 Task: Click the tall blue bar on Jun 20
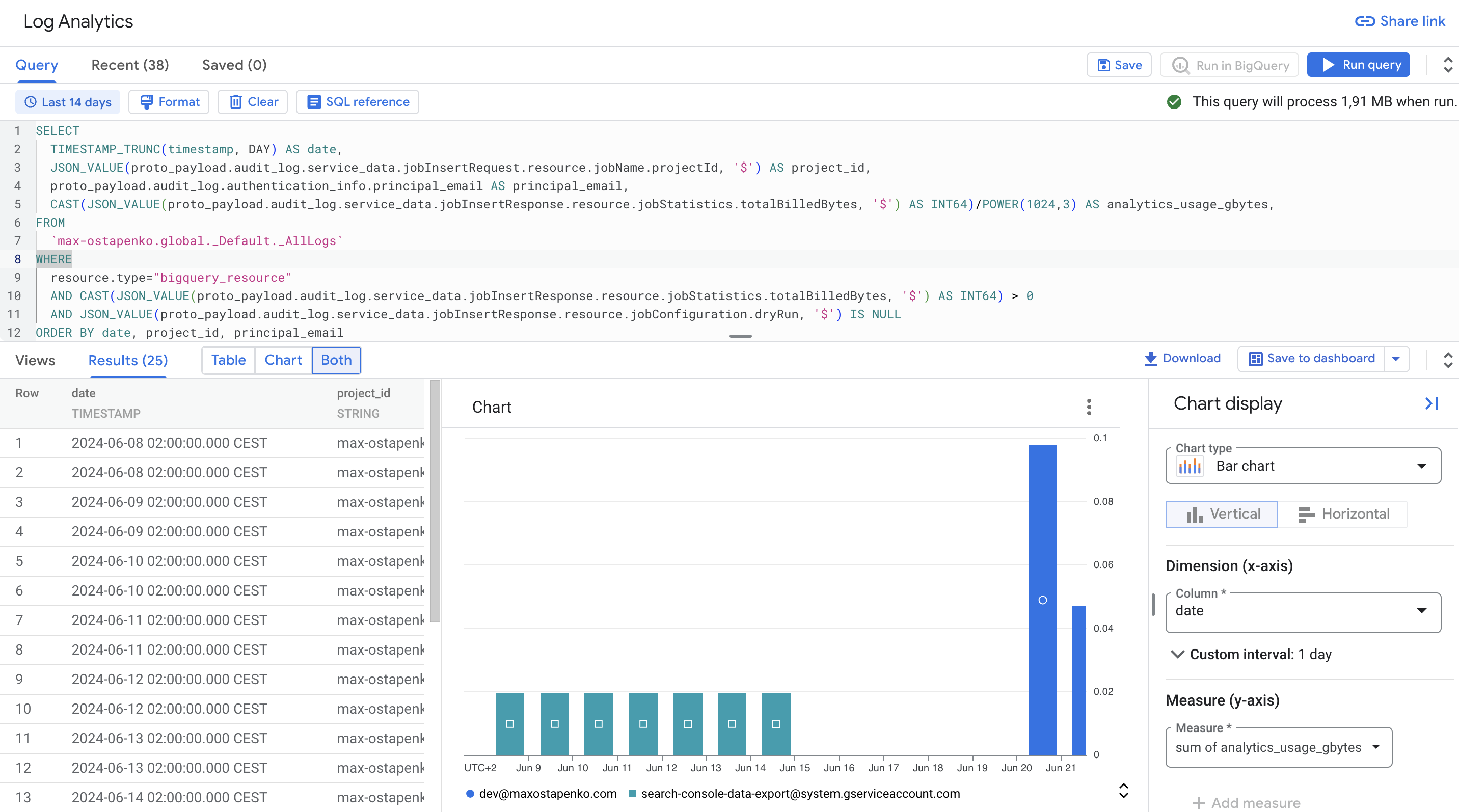click(x=1042, y=600)
